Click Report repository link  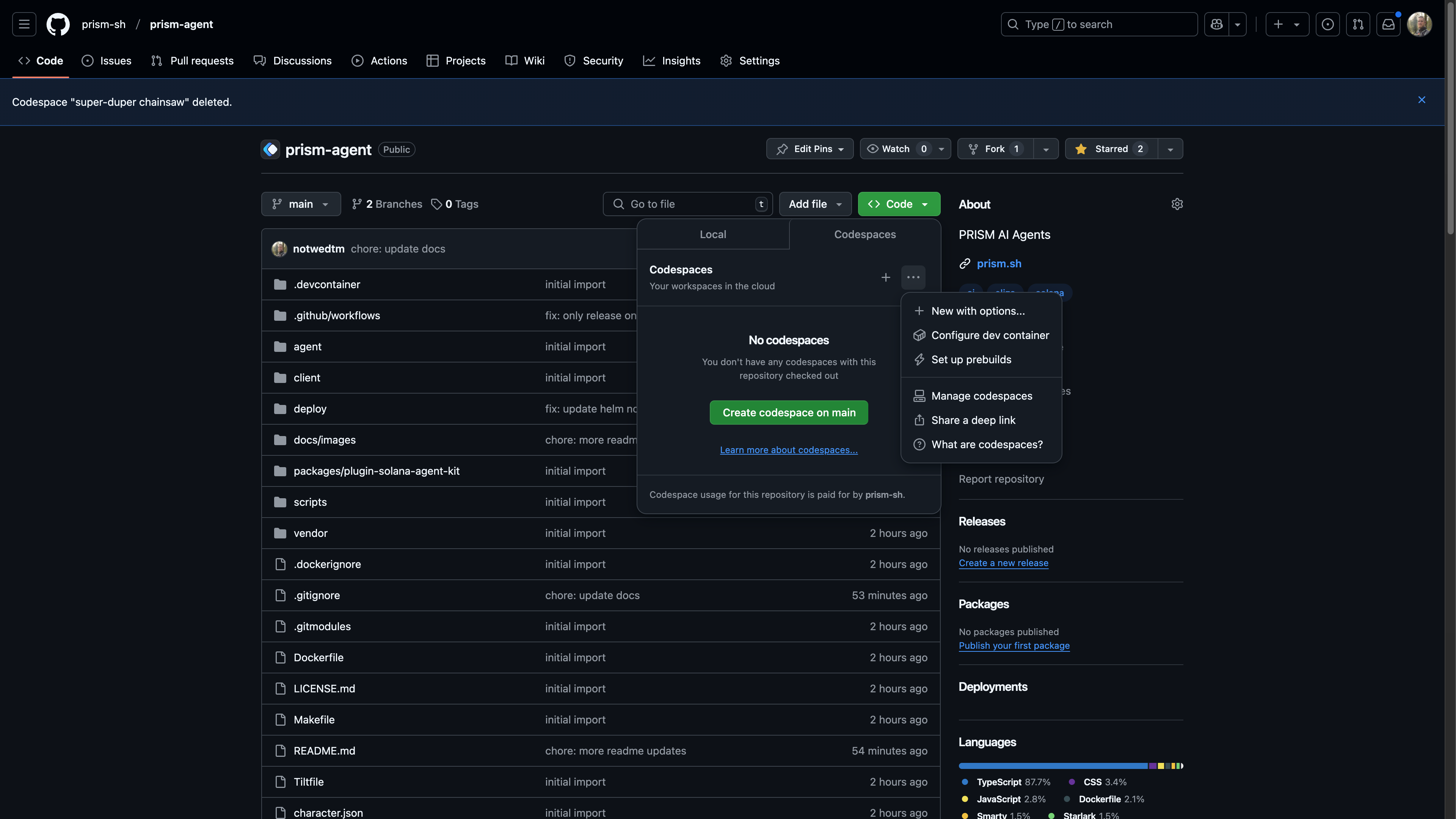point(1001,479)
